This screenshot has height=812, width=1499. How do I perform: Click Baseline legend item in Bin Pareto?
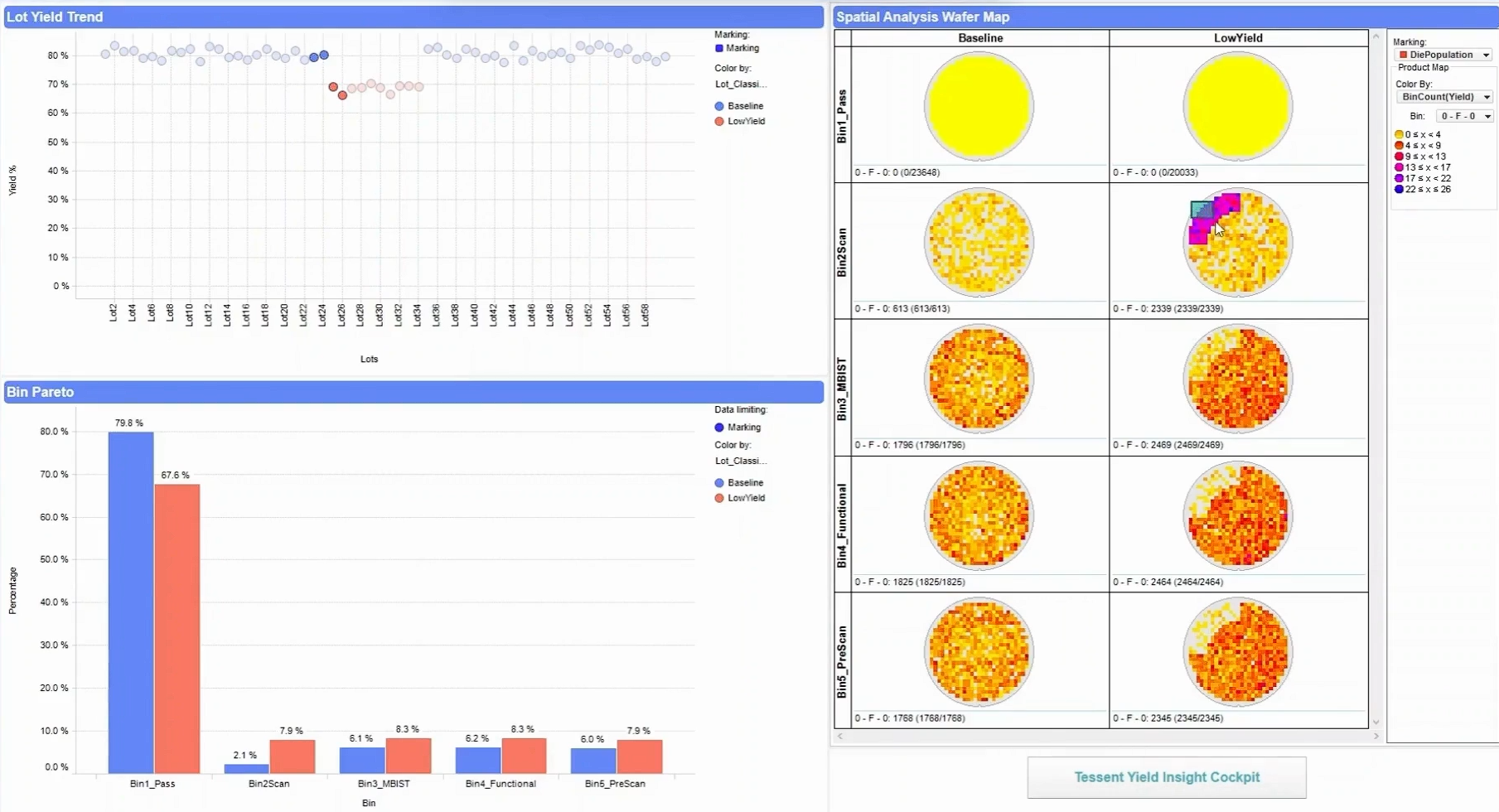[738, 483]
